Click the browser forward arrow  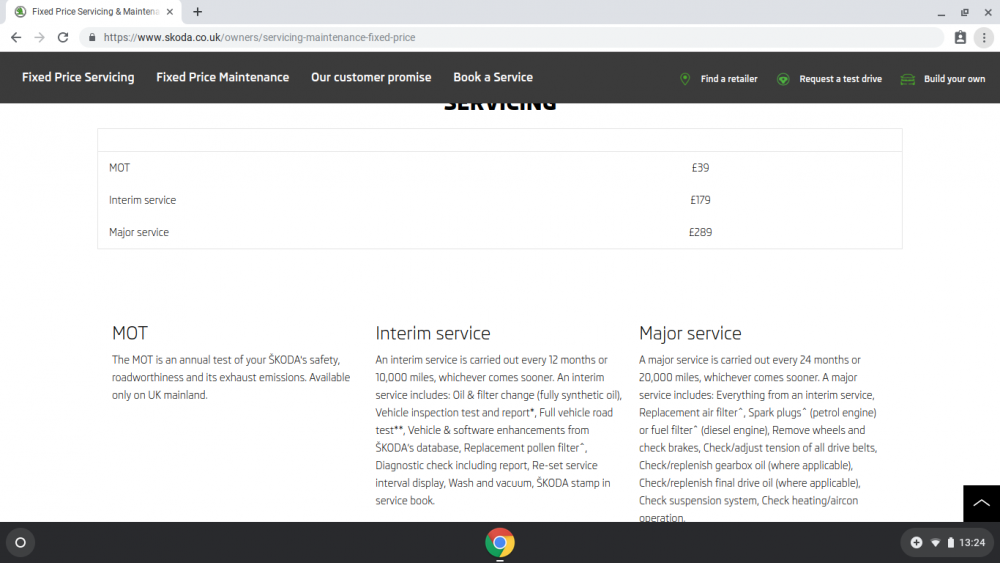(40, 38)
